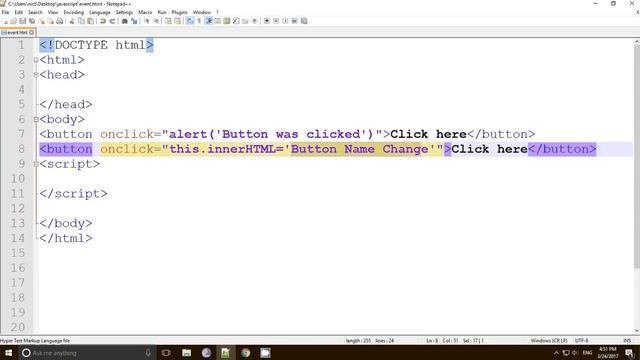Click the 'Ask me anything' search box
The height and width of the screenshot is (360, 640).
click(x=87, y=353)
